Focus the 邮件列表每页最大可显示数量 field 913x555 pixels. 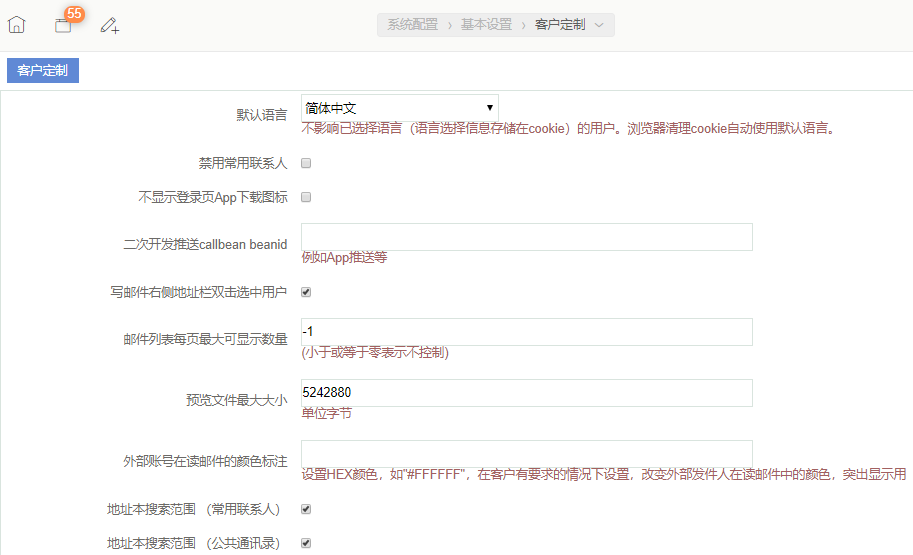[526, 332]
